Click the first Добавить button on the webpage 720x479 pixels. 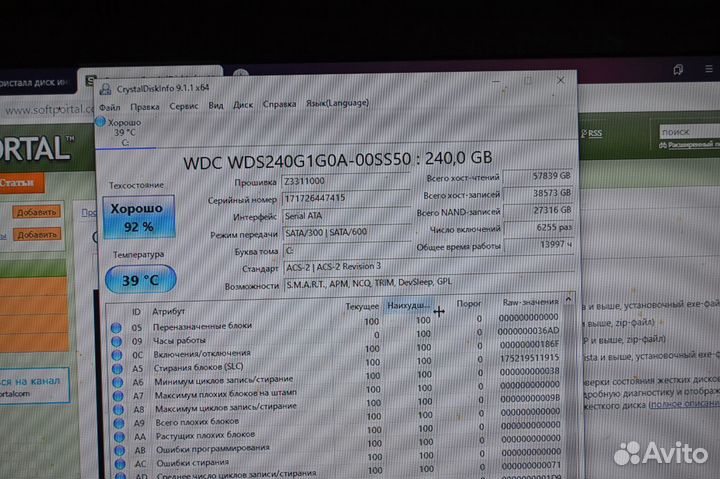click(x=37, y=212)
